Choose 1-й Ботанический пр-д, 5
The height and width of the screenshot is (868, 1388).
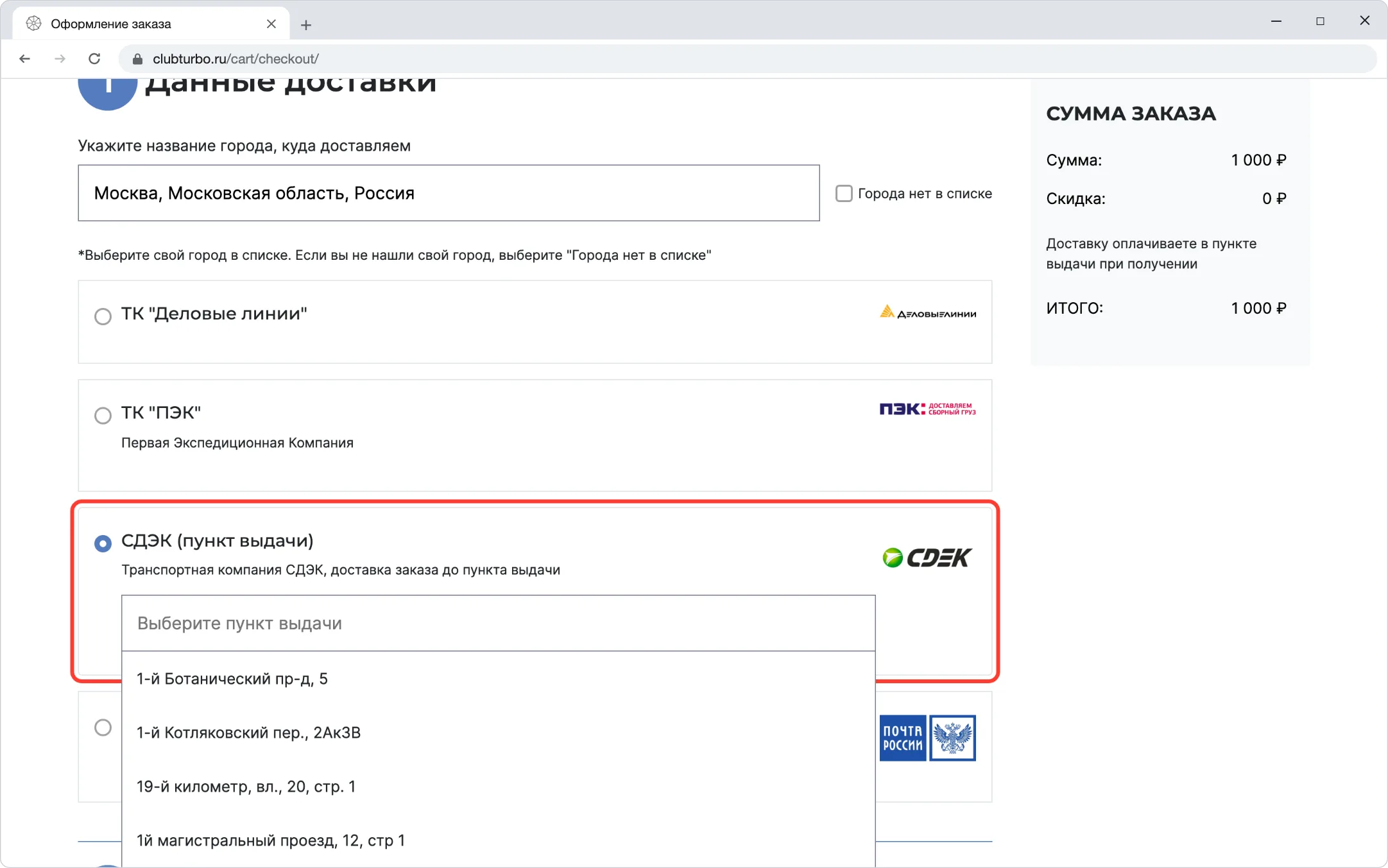499,679
